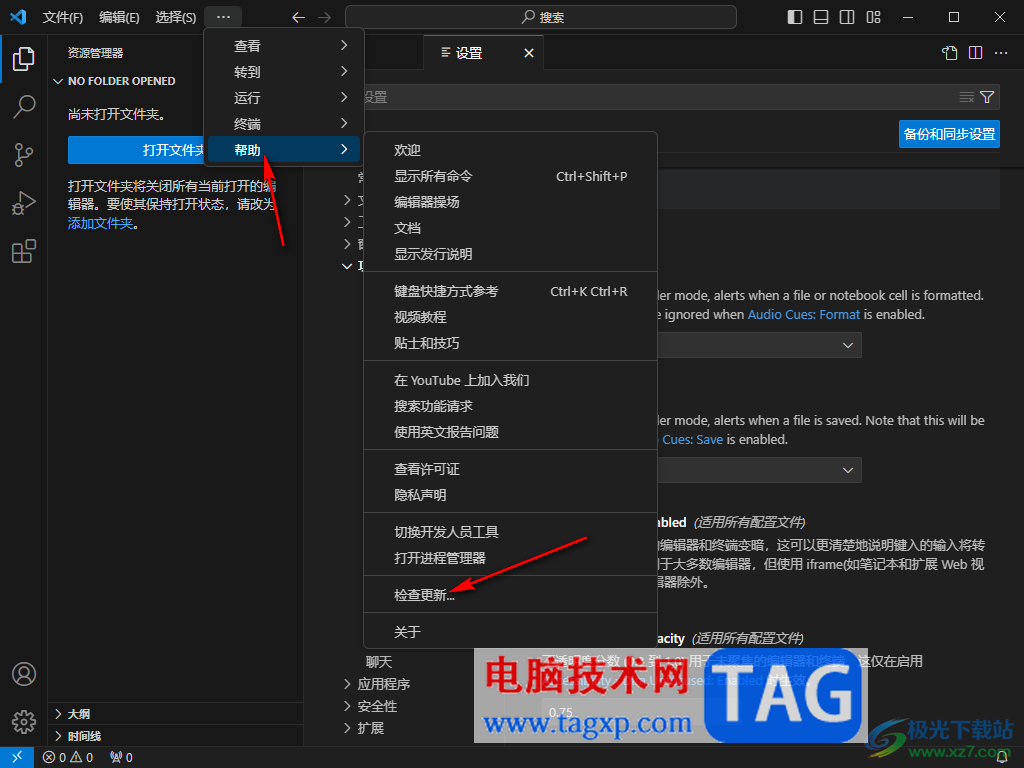This screenshot has height=768, width=1024.
Task: Open the Run and Debug view
Action: click(24, 203)
